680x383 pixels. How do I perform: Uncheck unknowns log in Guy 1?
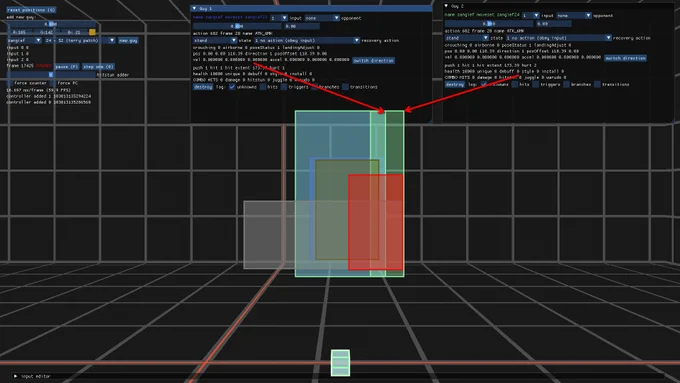coord(232,87)
